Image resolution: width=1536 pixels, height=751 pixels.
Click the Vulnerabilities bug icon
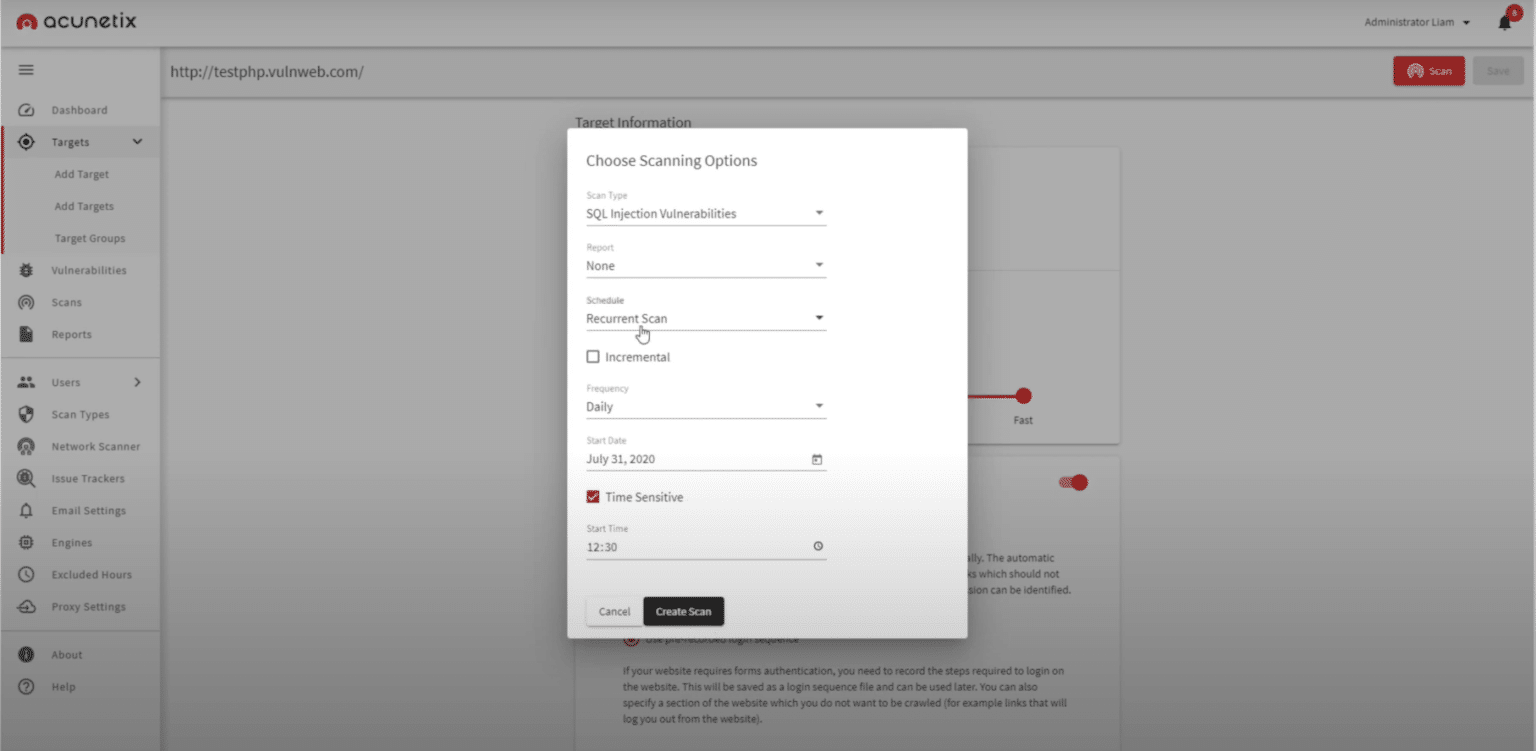coord(27,270)
